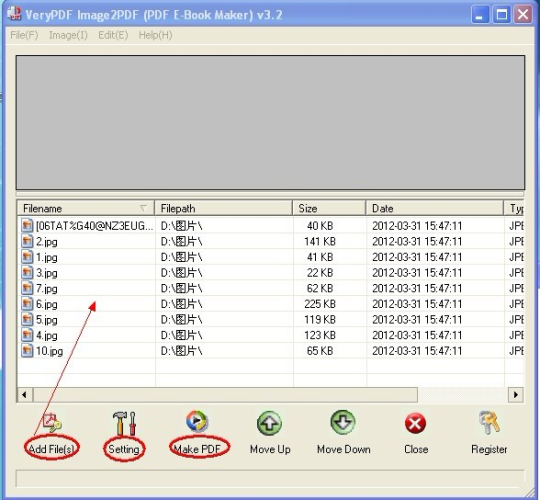
Task: Click the filepath cell in 7.jpg row
Action: (181, 288)
